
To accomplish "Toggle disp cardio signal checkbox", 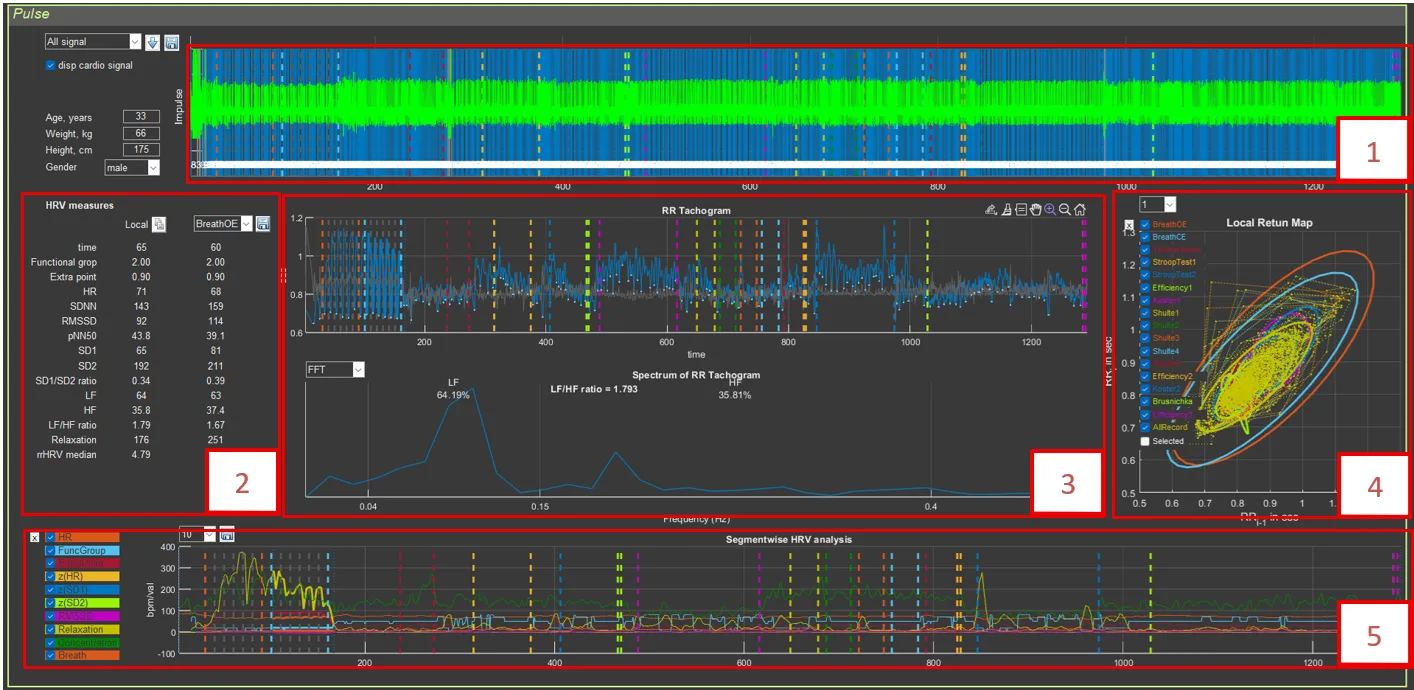I will tap(51, 66).
